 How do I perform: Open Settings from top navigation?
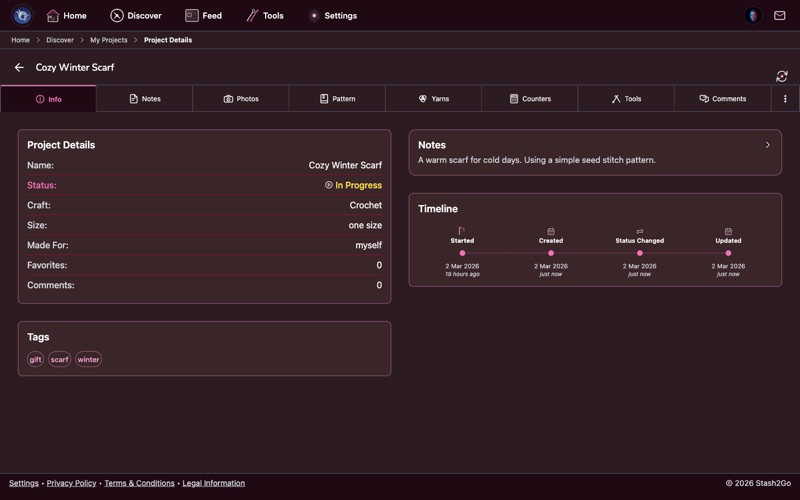[333, 16]
